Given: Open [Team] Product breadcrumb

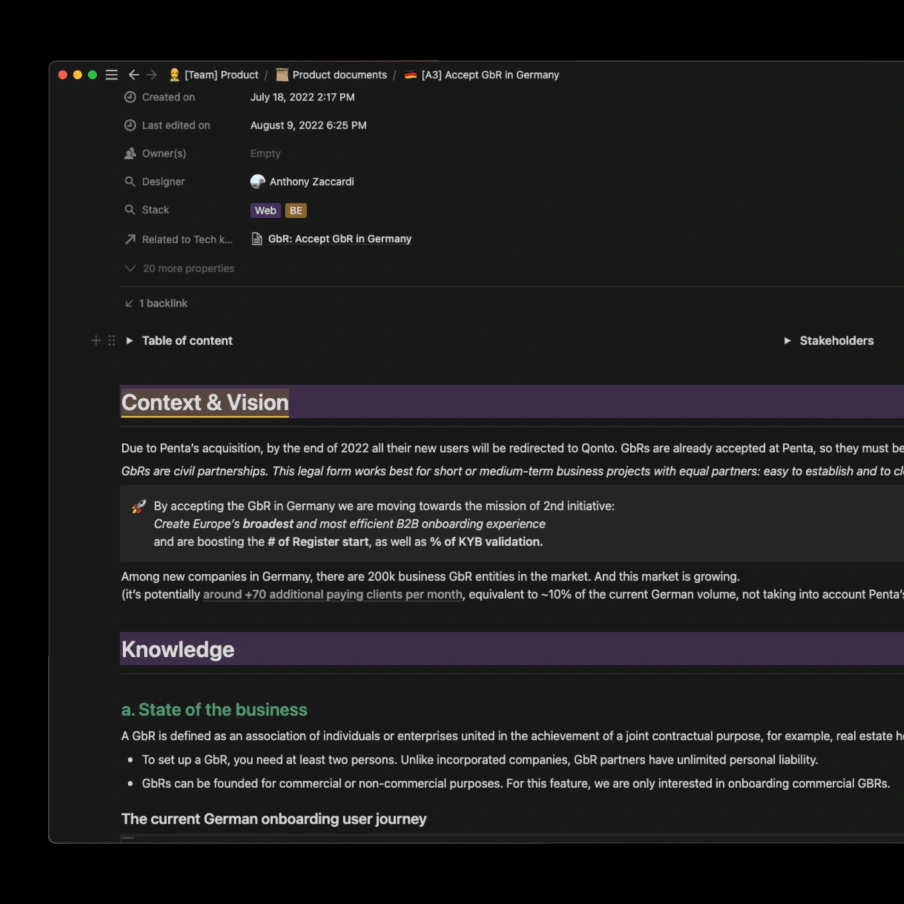Looking at the screenshot, I should pyautogui.click(x=214, y=75).
